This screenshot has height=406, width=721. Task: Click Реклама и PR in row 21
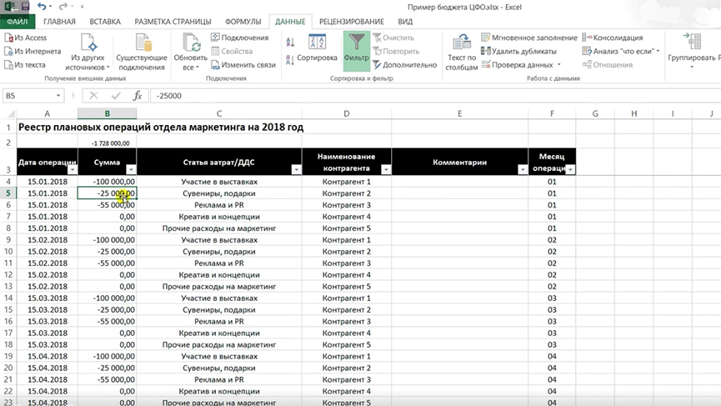coord(219,380)
